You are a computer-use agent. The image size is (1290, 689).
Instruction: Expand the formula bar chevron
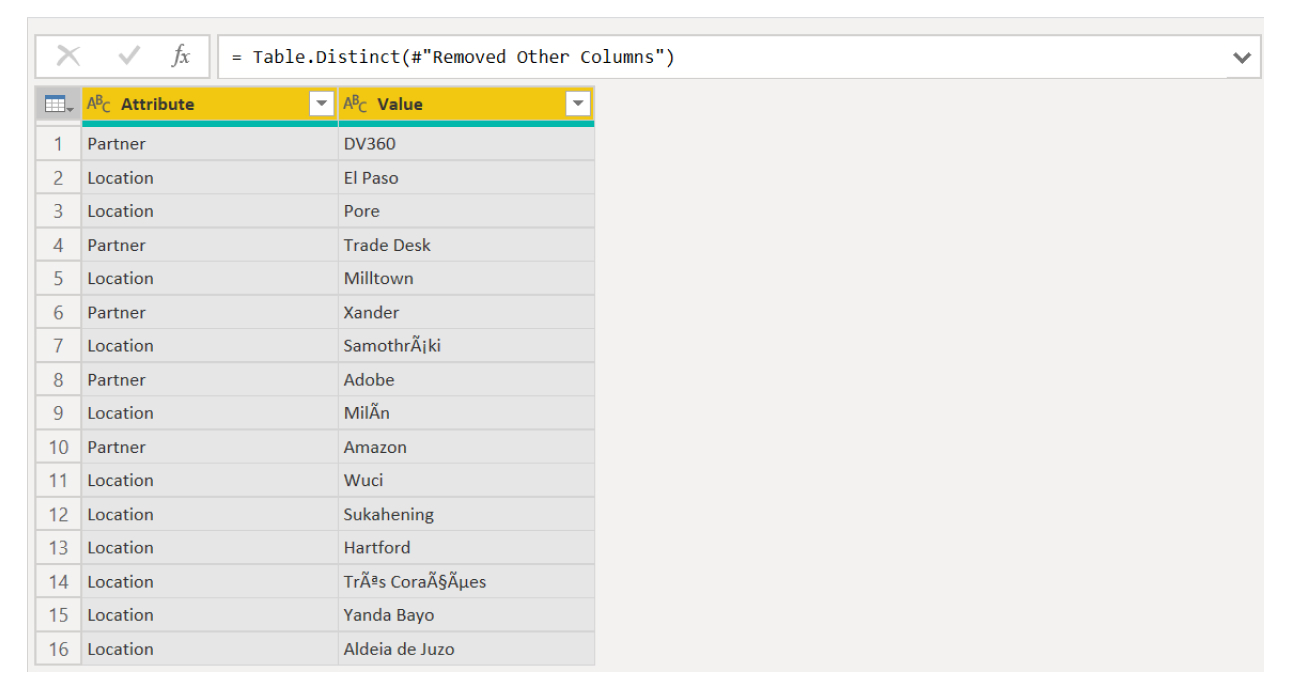click(1241, 57)
